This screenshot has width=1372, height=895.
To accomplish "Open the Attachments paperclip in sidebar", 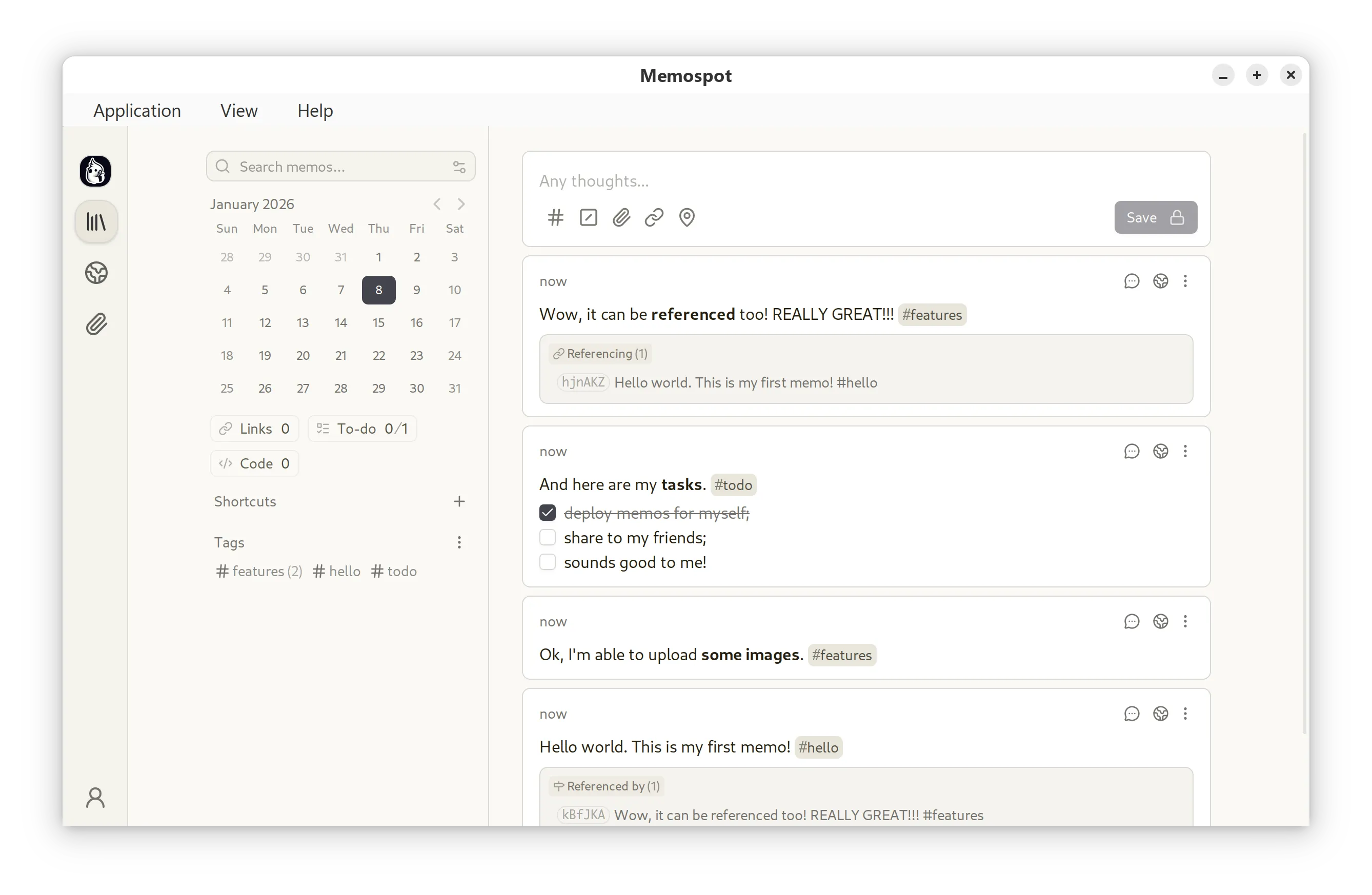I will [x=96, y=324].
